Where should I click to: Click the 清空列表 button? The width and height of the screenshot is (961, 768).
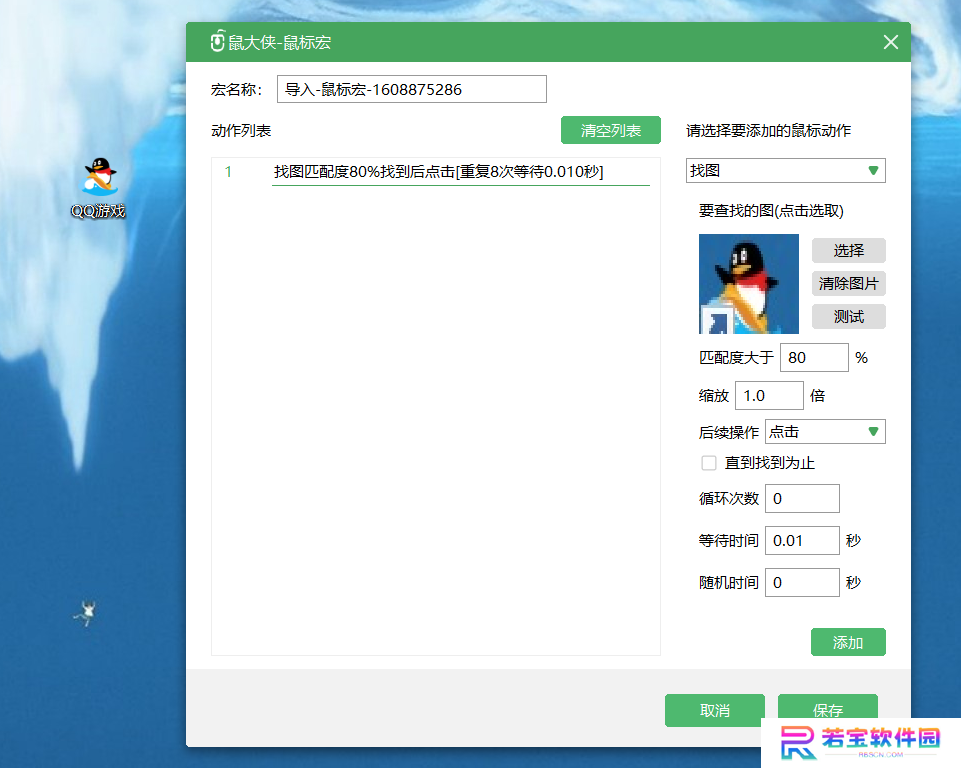pos(610,130)
